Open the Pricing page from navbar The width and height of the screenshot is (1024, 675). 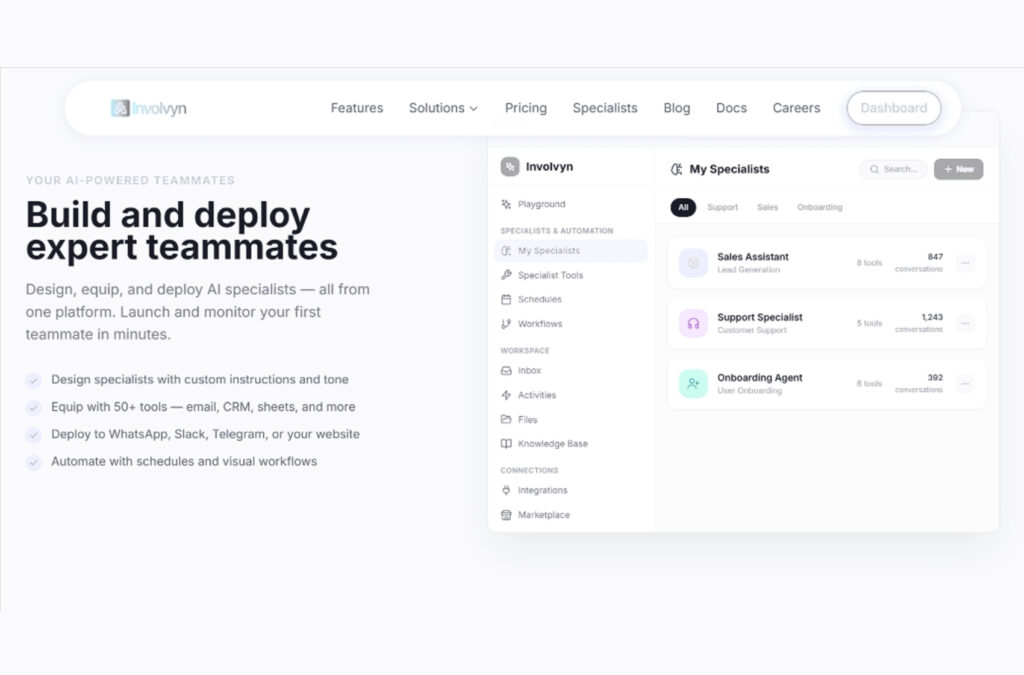pyautogui.click(x=525, y=108)
